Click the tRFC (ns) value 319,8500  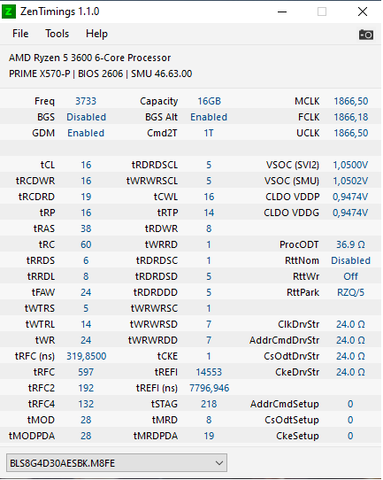point(86,356)
